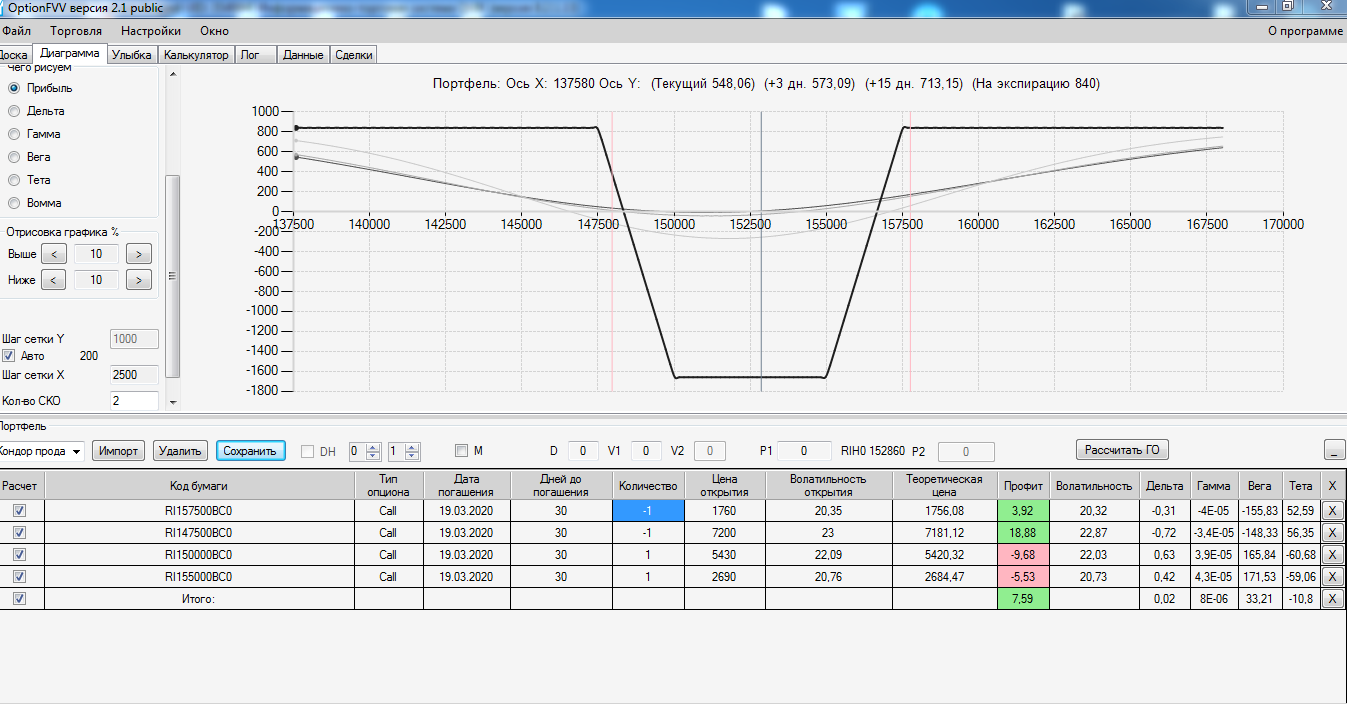Screen dimensions: 1347x704
Task: Click the Рассчитать ГО button
Action: click(x=1122, y=450)
